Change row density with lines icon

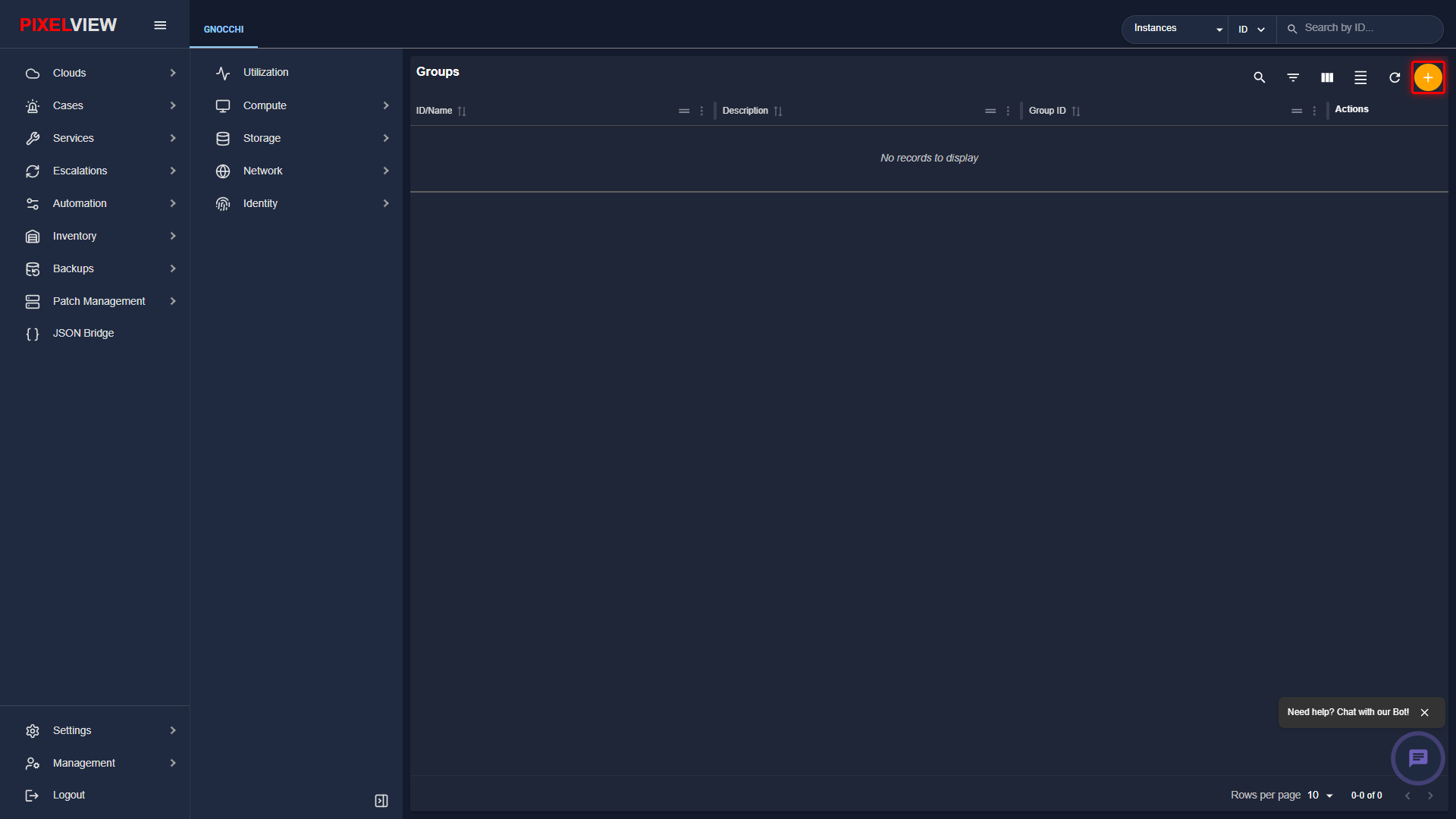tap(1360, 77)
